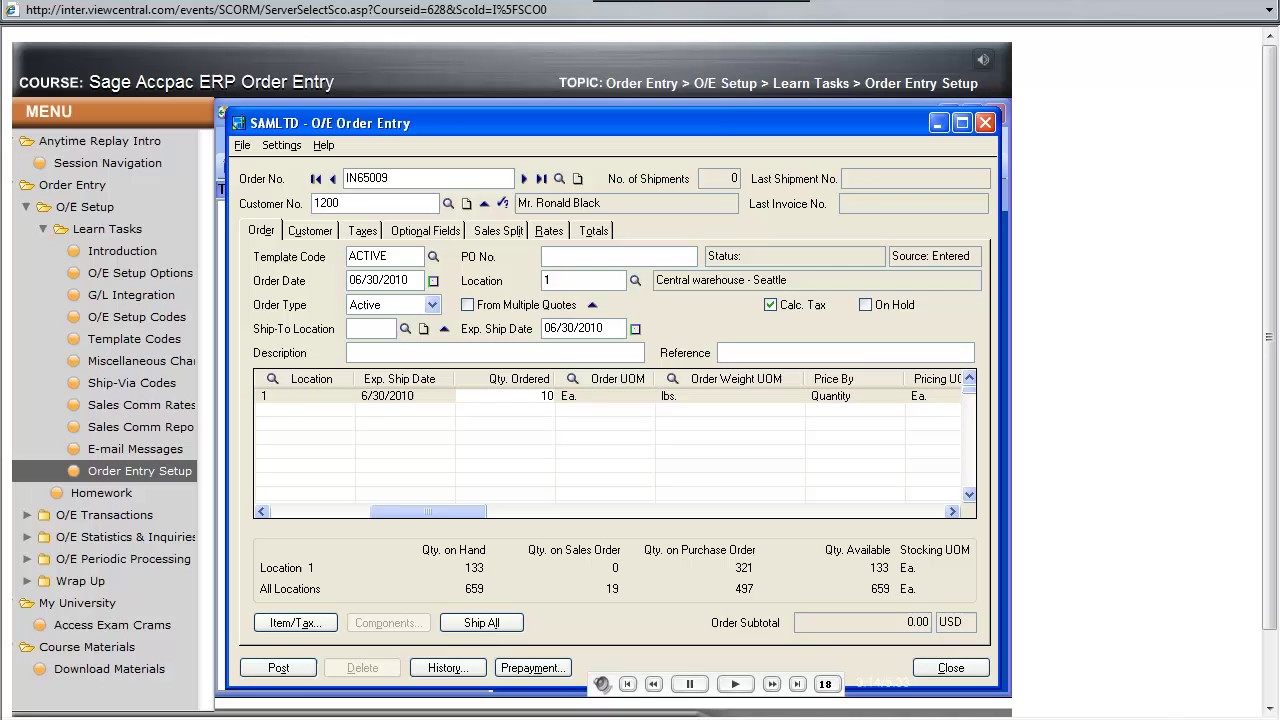Screen dimensions: 1280x720
Task: Click the finder icon in the Order Weight UOM header
Action: [673, 379]
